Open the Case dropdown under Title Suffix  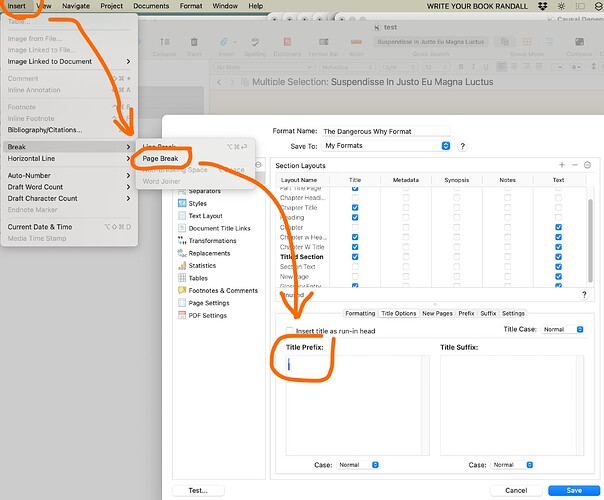point(512,465)
